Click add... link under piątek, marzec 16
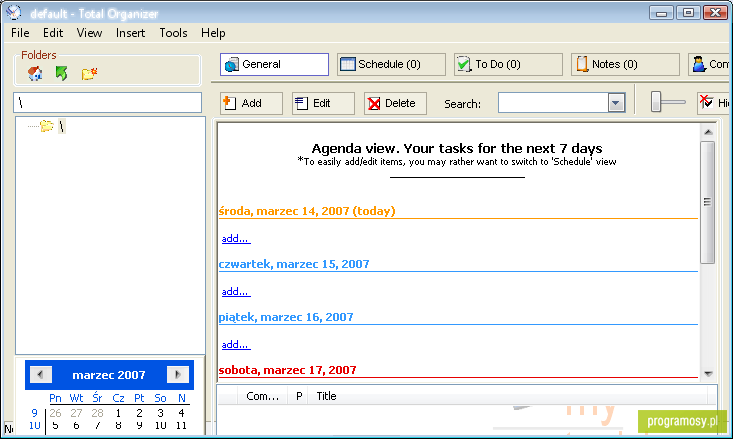Viewport: 733px width, 439px height. click(235, 344)
